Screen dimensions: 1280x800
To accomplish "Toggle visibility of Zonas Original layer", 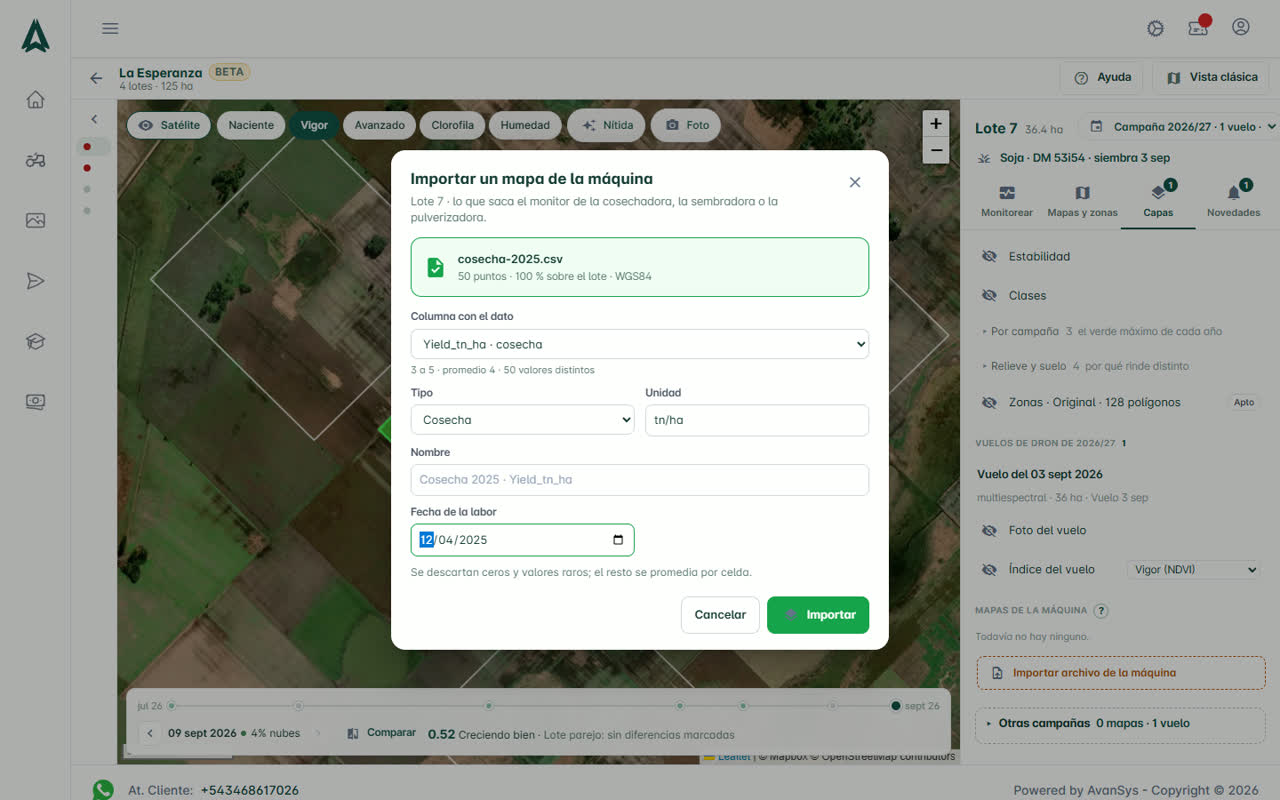I will [990, 403].
